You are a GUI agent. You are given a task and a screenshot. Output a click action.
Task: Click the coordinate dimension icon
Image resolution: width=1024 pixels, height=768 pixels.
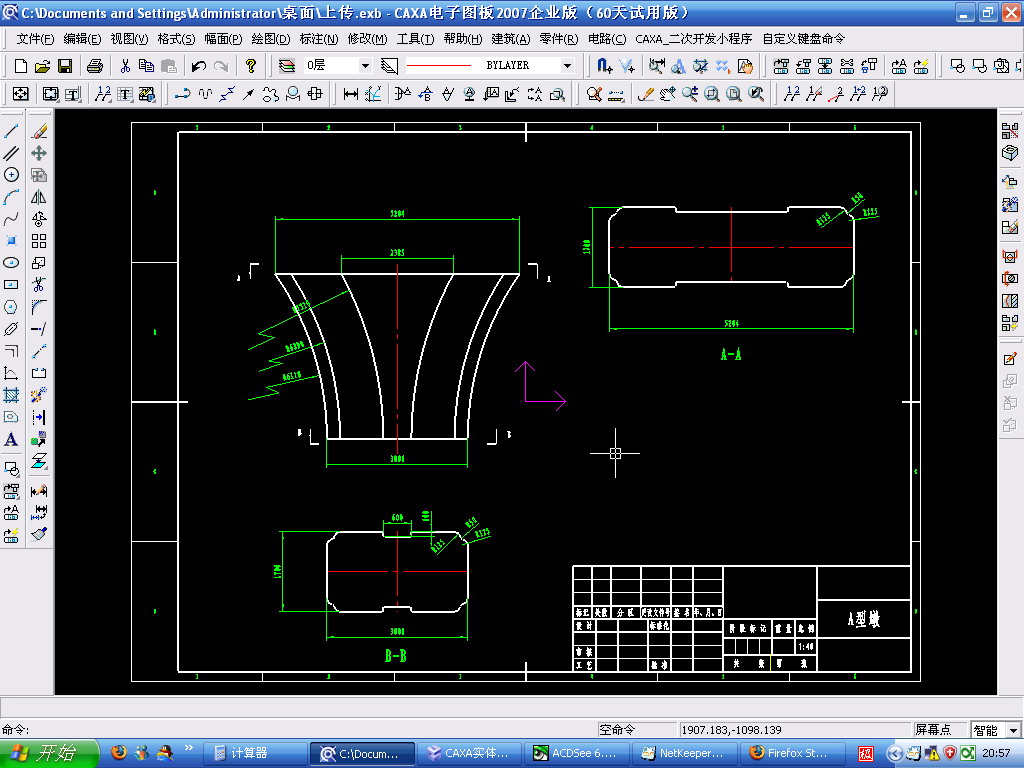(373, 95)
